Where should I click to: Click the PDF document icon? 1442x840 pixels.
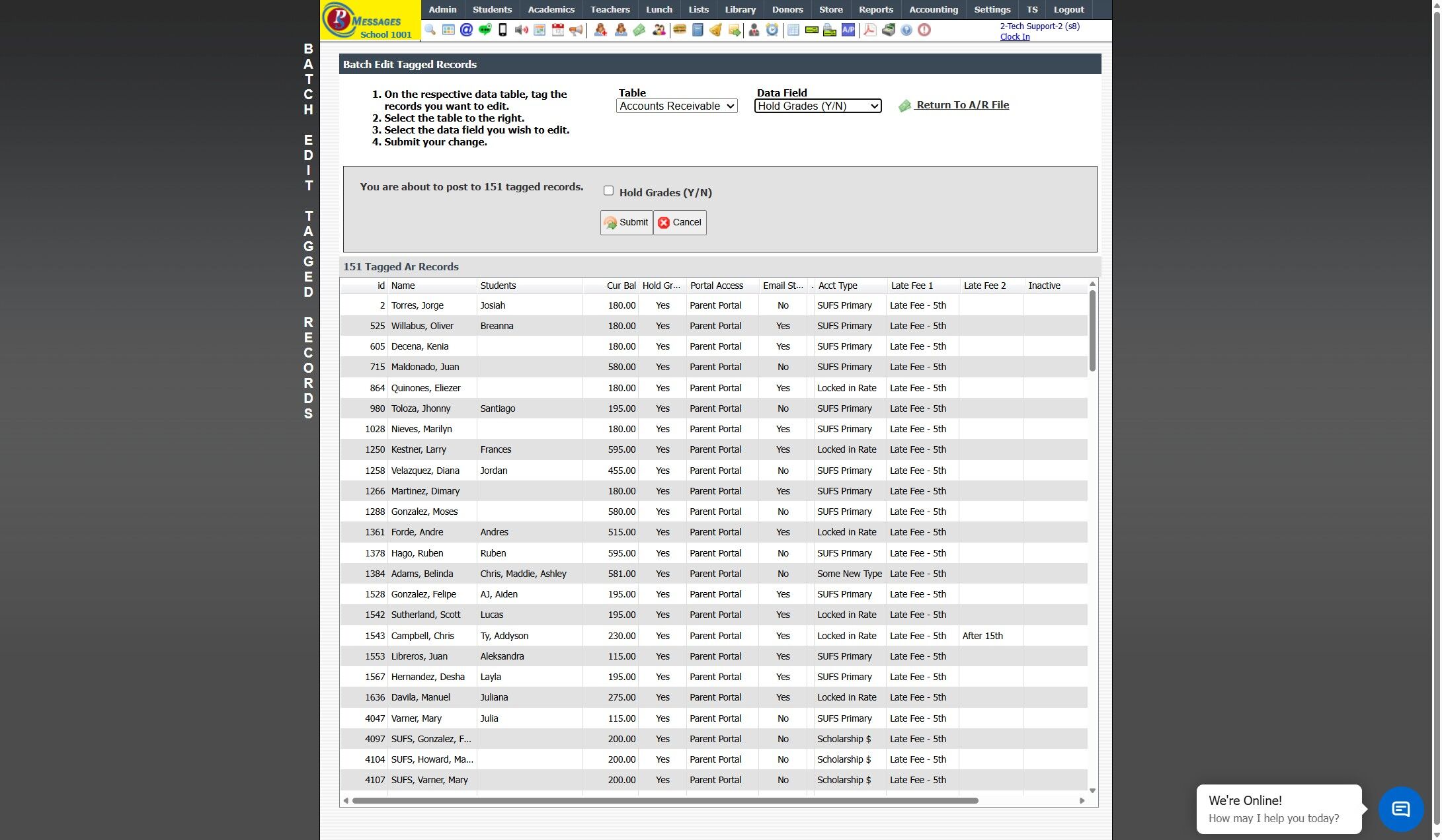870,30
